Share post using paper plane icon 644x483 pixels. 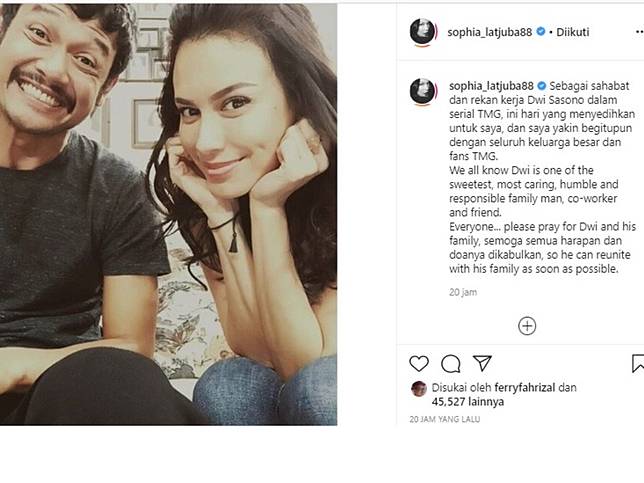482,364
